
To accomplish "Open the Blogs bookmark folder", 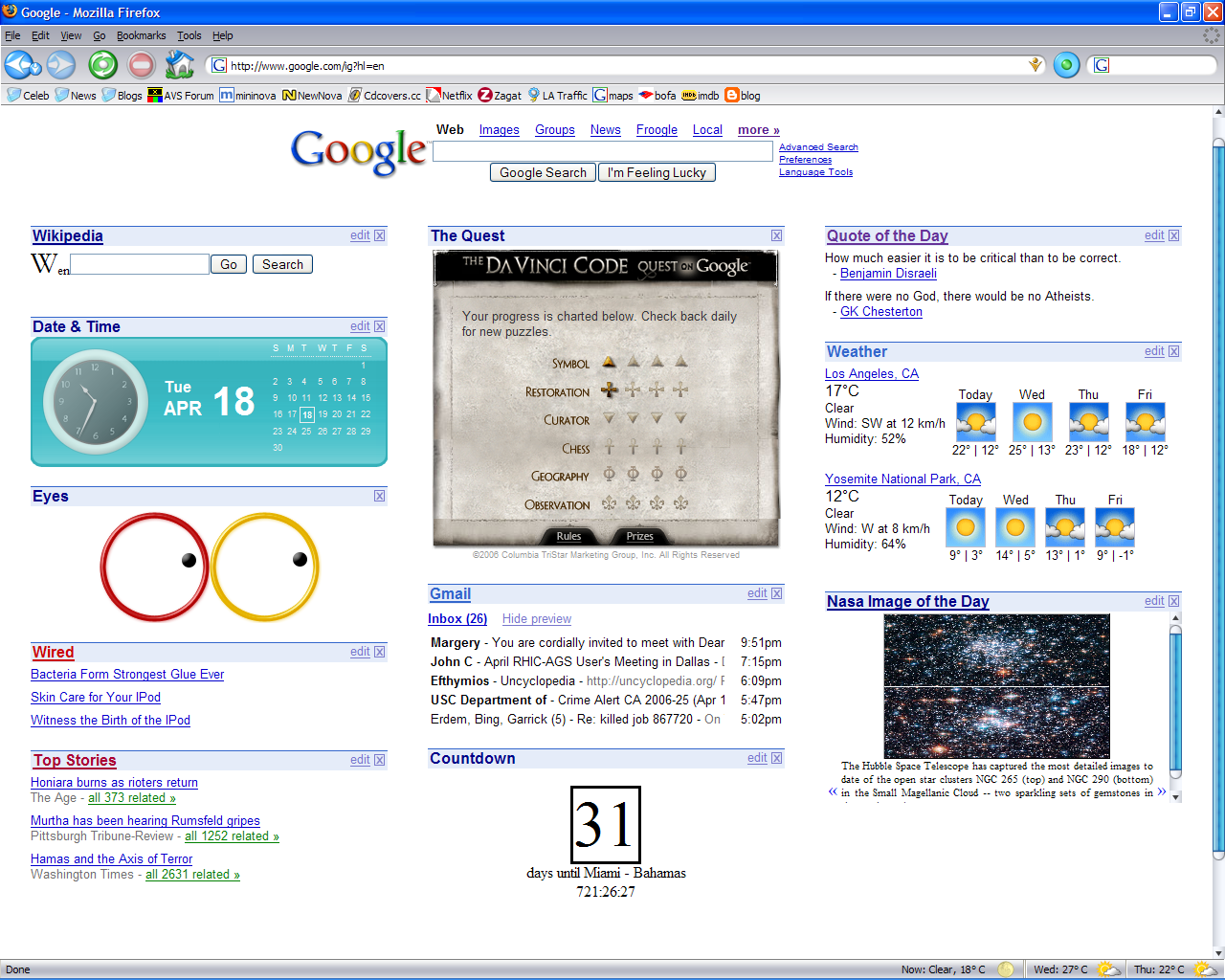I will point(122,95).
